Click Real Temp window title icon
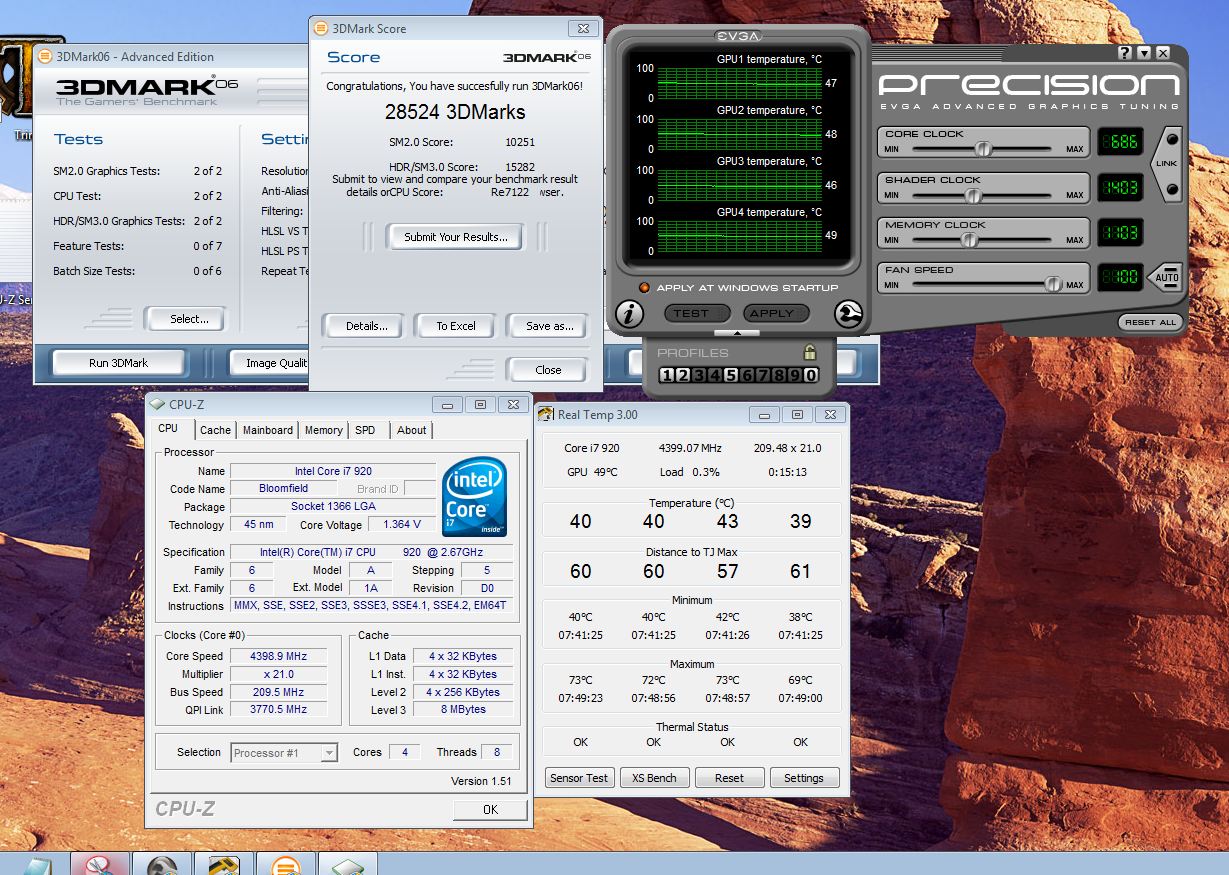Image resolution: width=1229 pixels, height=875 pixels. (x=546, y=414)
